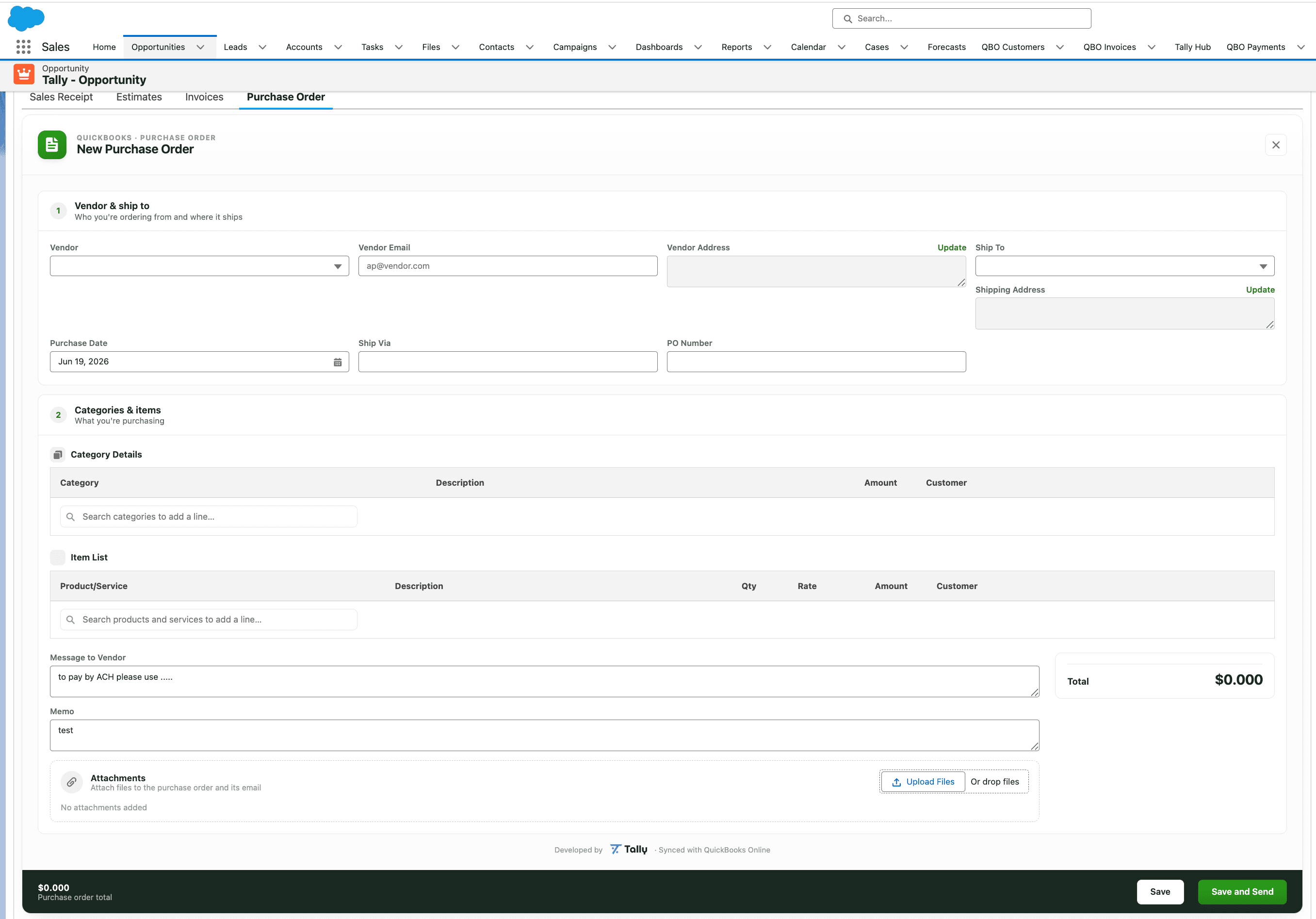
Task: Click the Upload Files button
Action: (x=923, y=782)
